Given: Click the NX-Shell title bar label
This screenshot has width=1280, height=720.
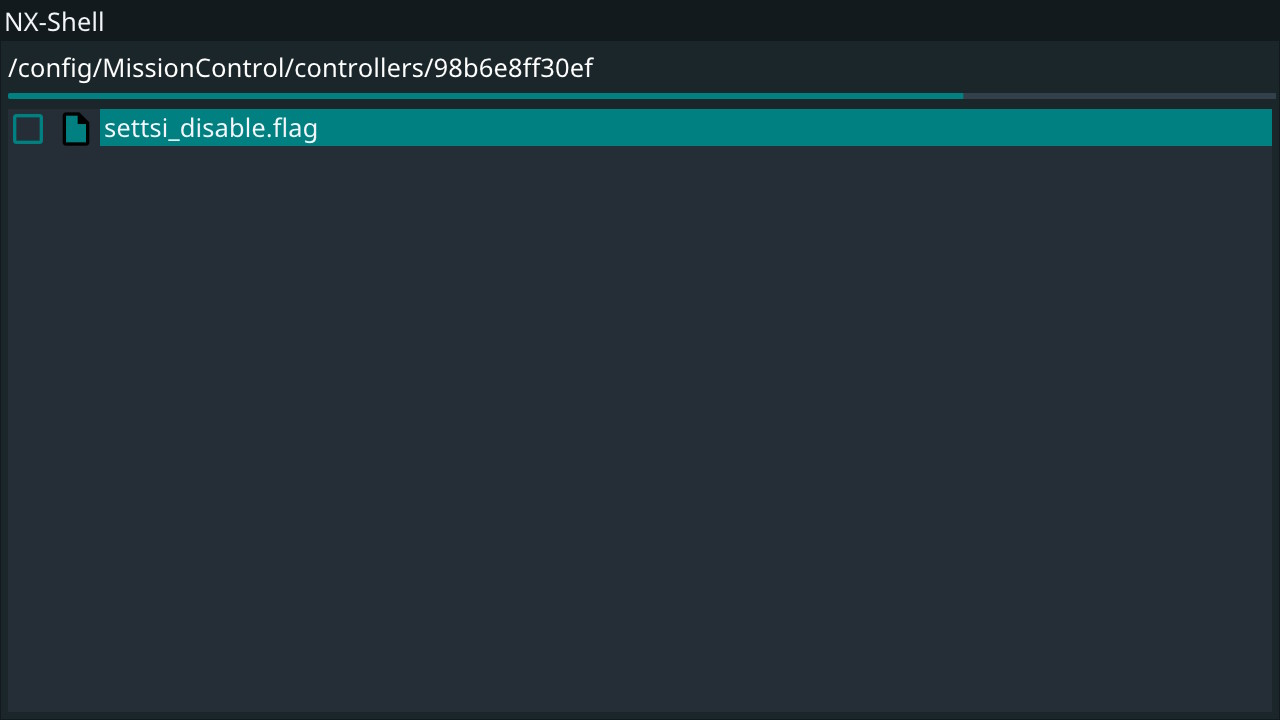Looking at the screenshot, I should (54, 21).
